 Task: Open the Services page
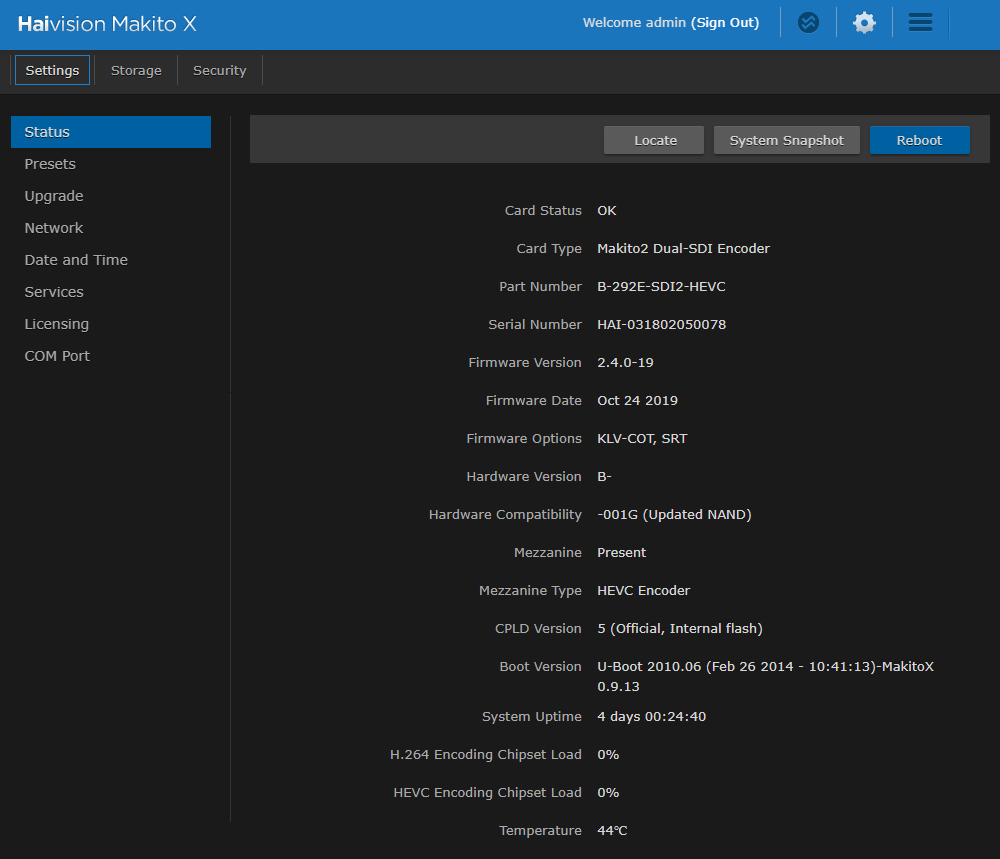coord(53,291)
